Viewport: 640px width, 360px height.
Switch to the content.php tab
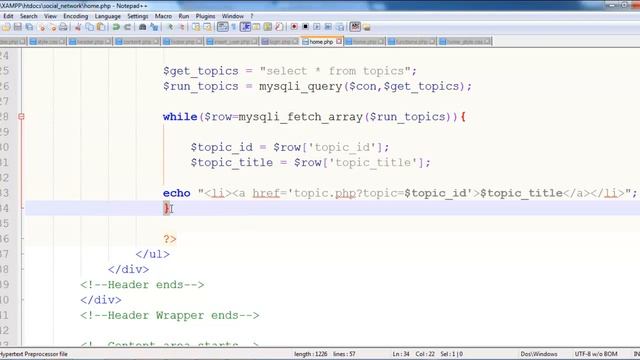137,42
